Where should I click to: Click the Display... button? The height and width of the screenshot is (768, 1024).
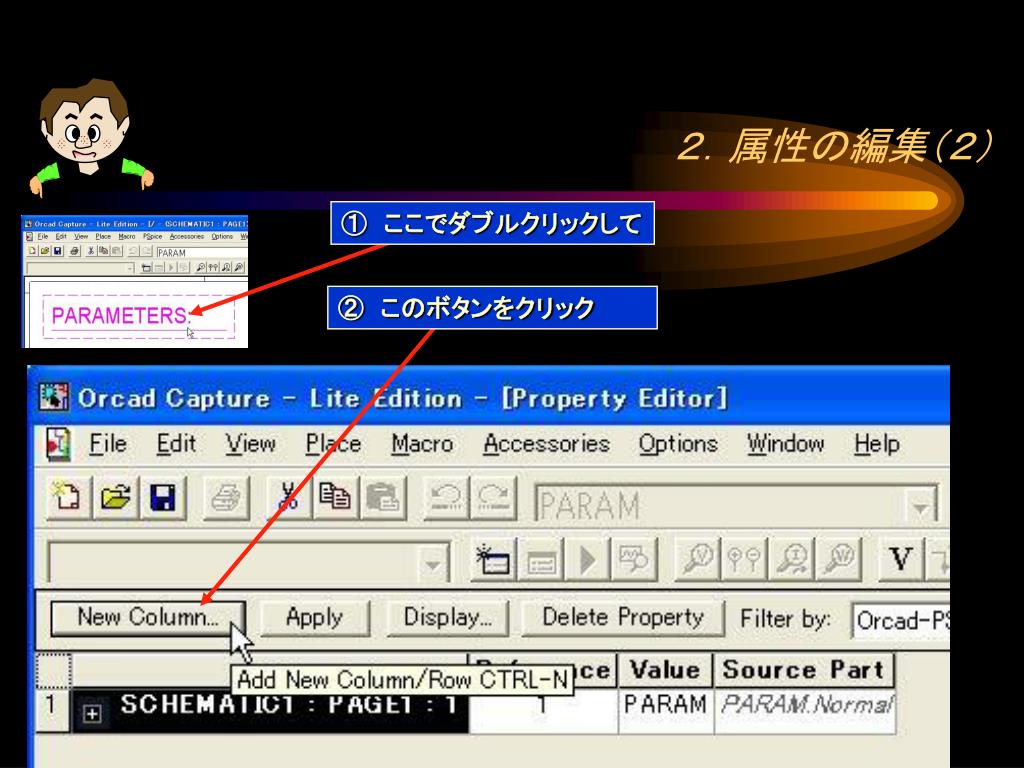point(447,618)
